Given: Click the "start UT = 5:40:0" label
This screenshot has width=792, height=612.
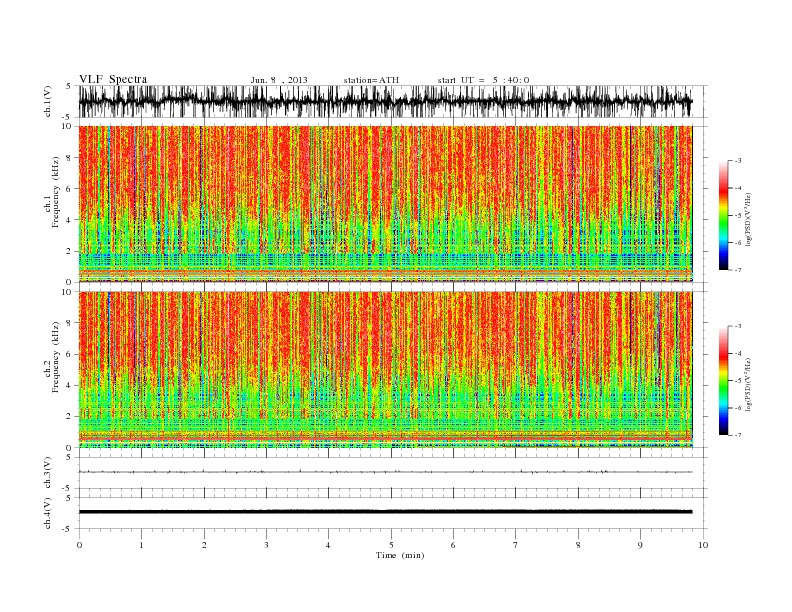Looking at the screenshot, I should coord(483,80).
